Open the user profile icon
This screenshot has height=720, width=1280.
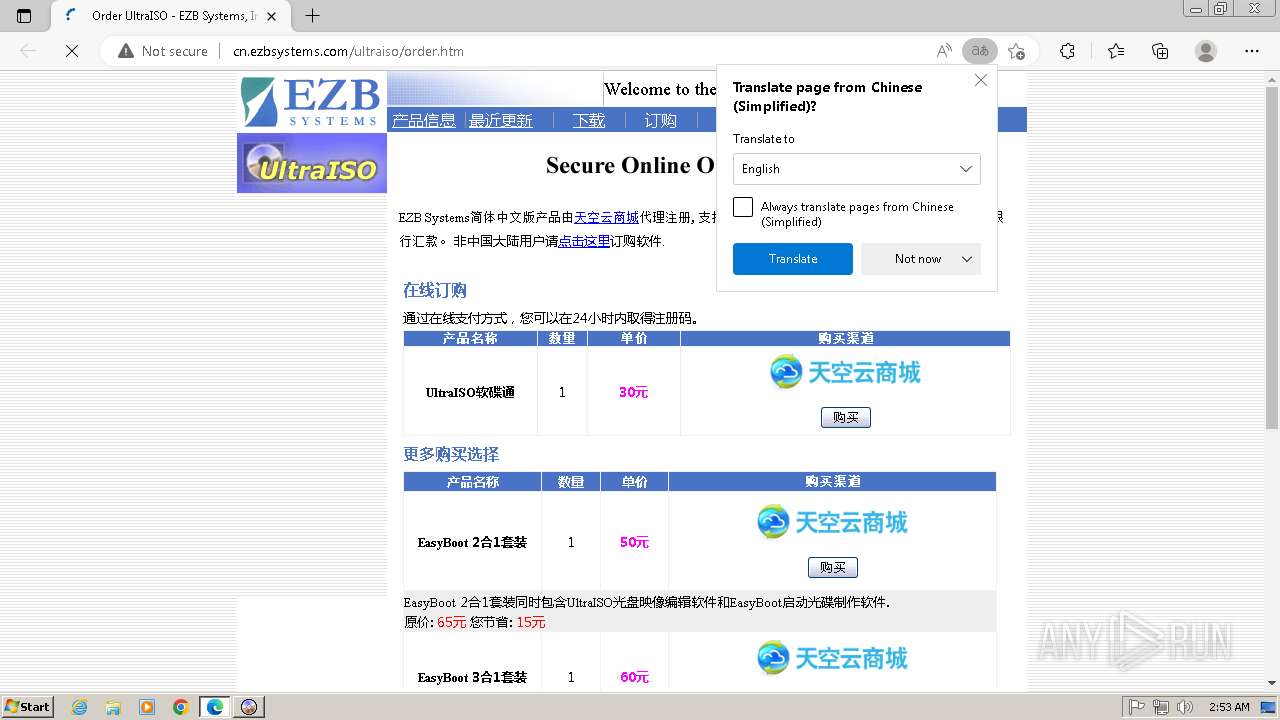pyautogui.click(x=1206, y=51)
